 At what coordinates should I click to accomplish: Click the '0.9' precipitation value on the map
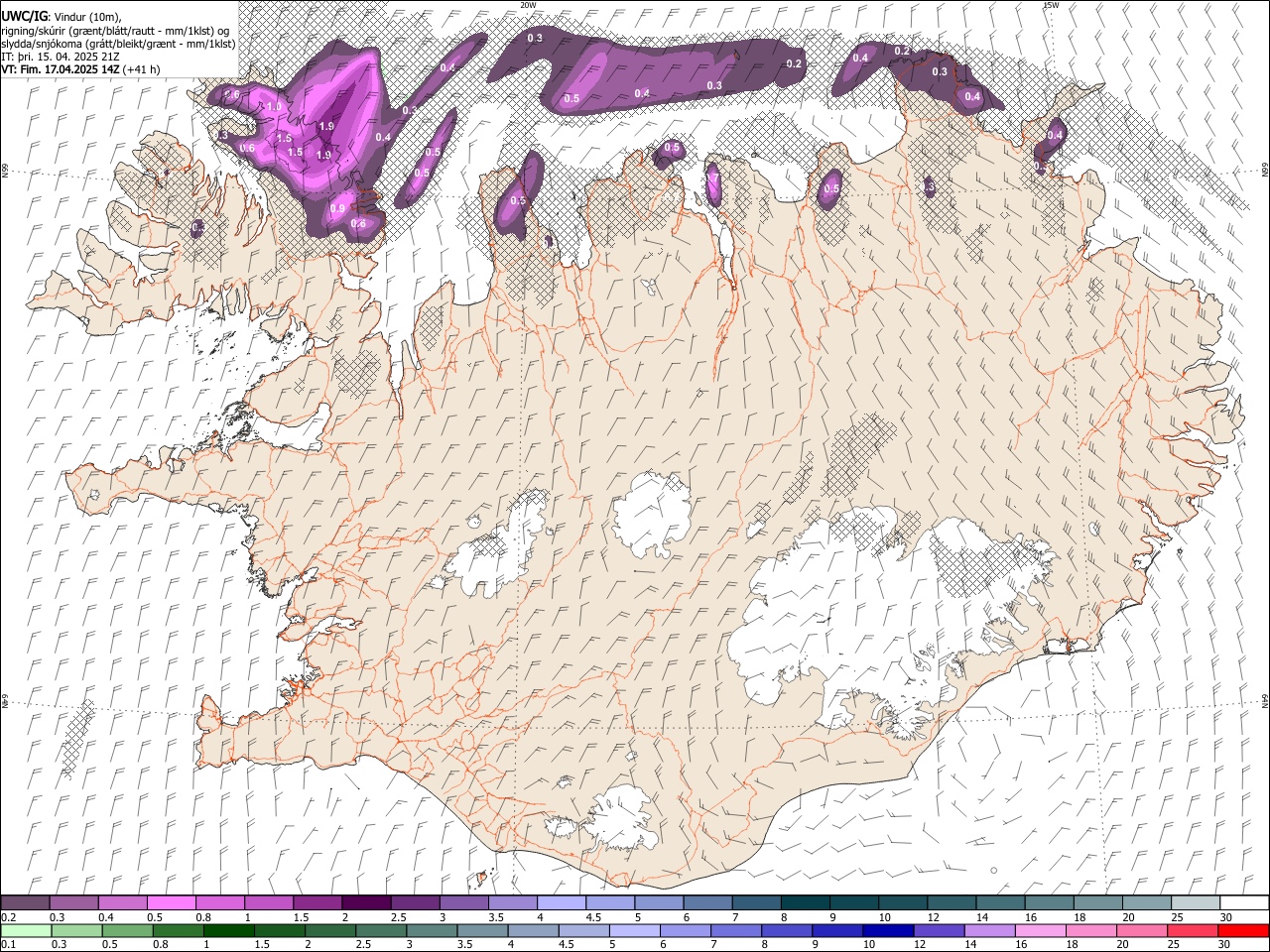(x=338, y=208)
